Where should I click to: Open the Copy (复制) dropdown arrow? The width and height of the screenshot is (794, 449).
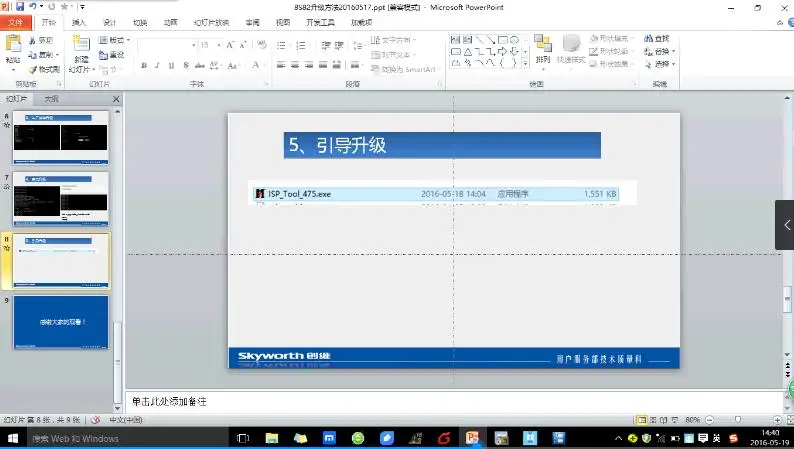point(57,55)
